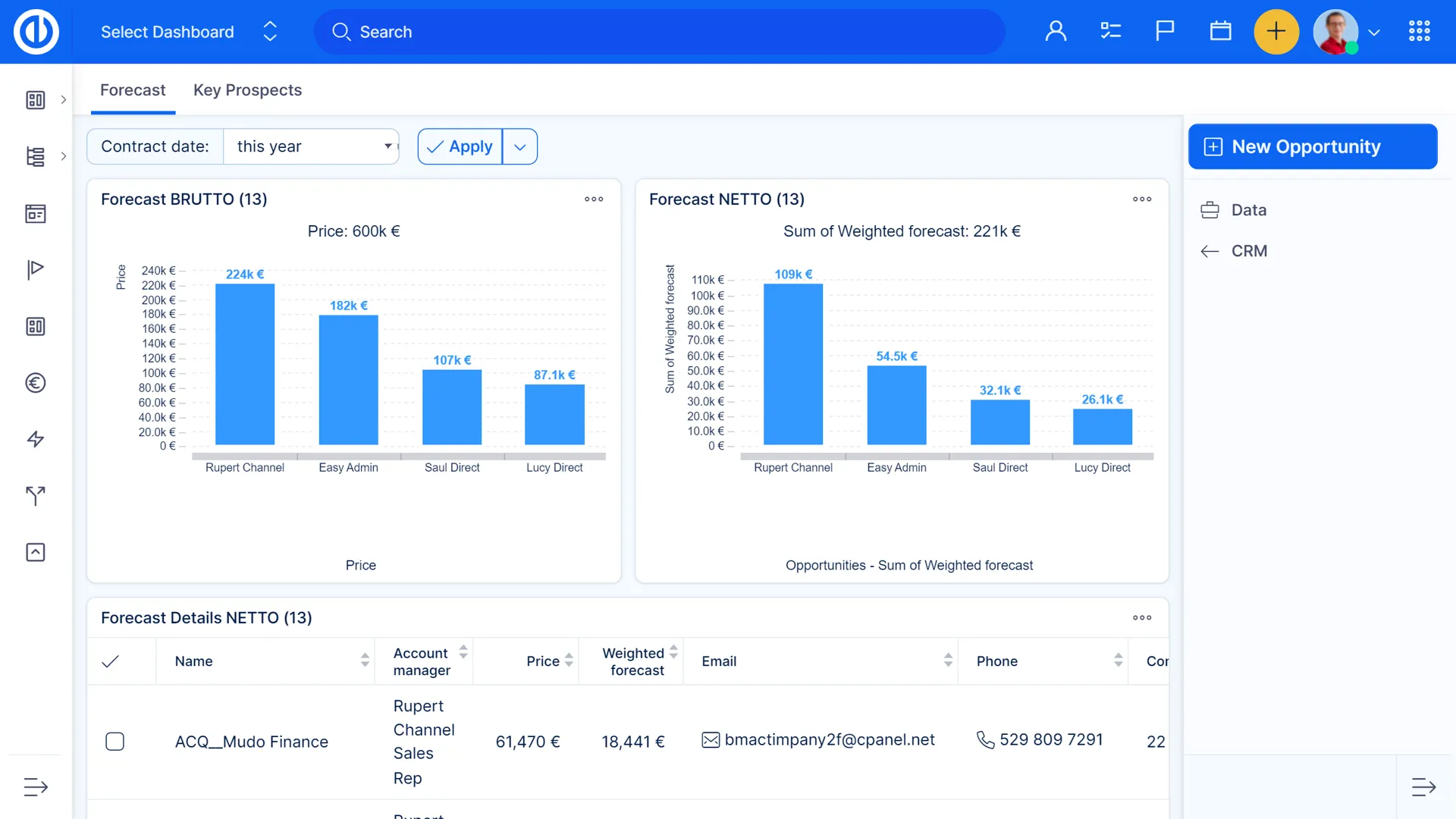Screen dimensions: 1456x819
Task: Open the task checklist icon in header
Action: tap(1110, 31)
